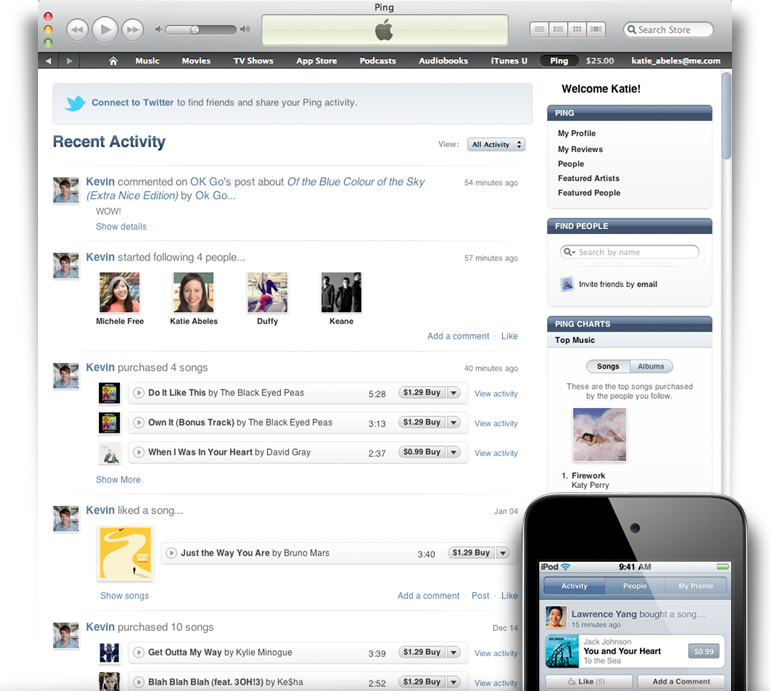Click Connect to Twitter link
This screenshot has width=770, height=691.
click(x=133, y=103)
